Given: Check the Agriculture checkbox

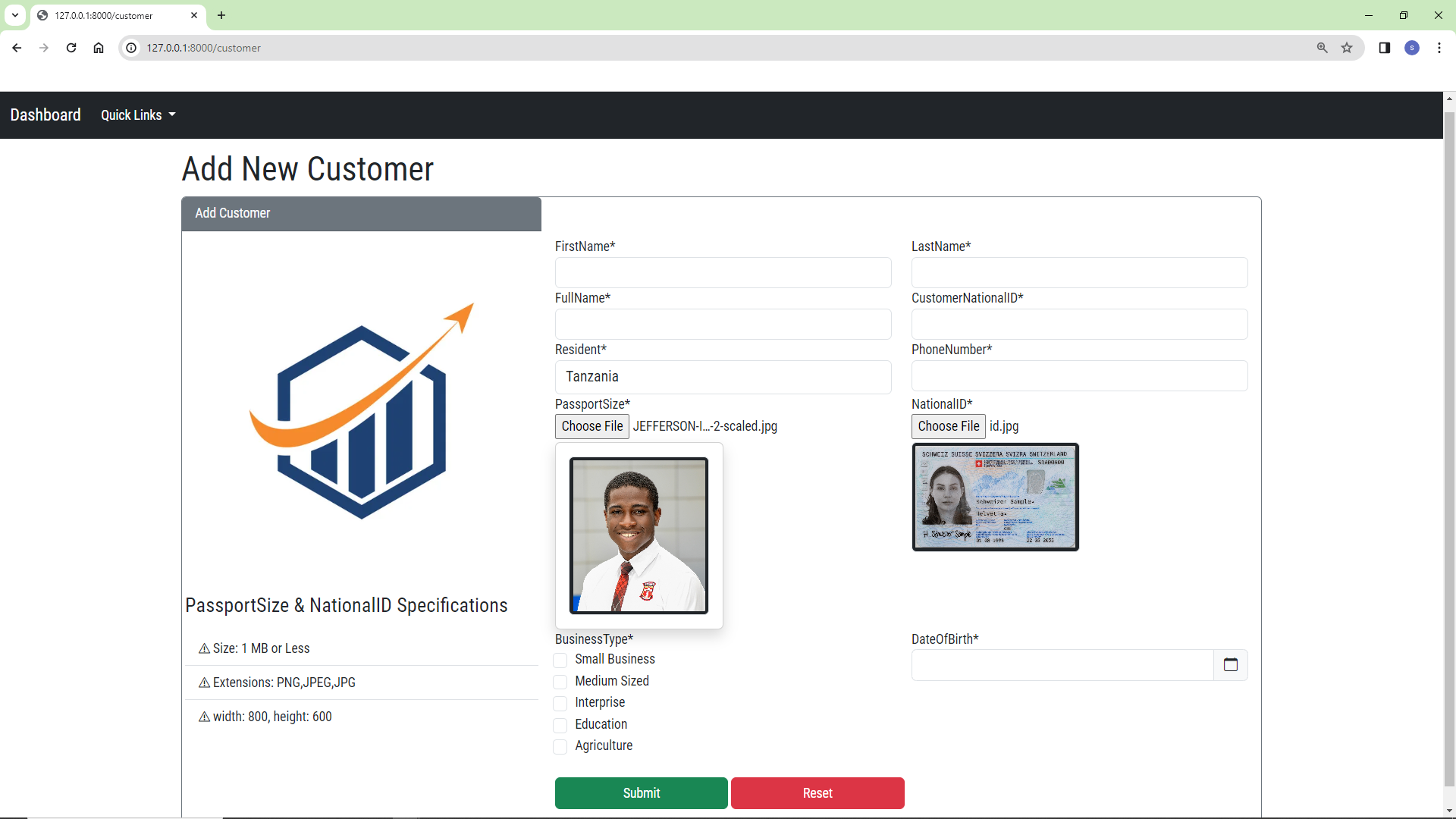Looking at the screenshot, I should click(560, 746).
